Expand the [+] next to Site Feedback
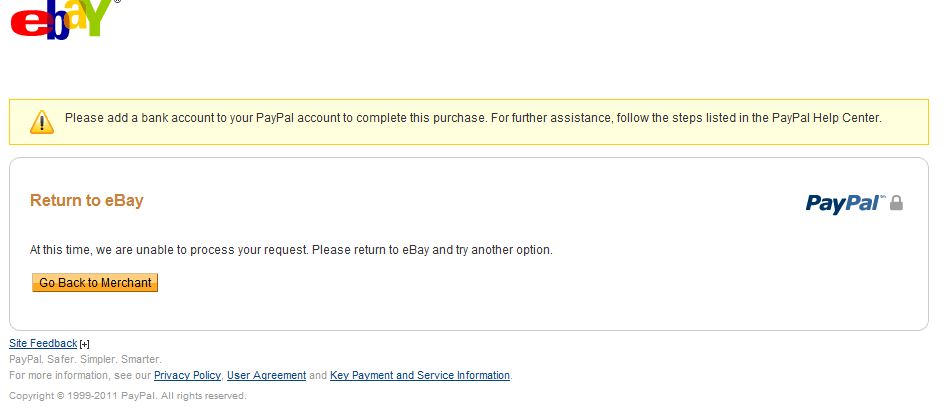The image size is (948, 416). tap(85, 345)
